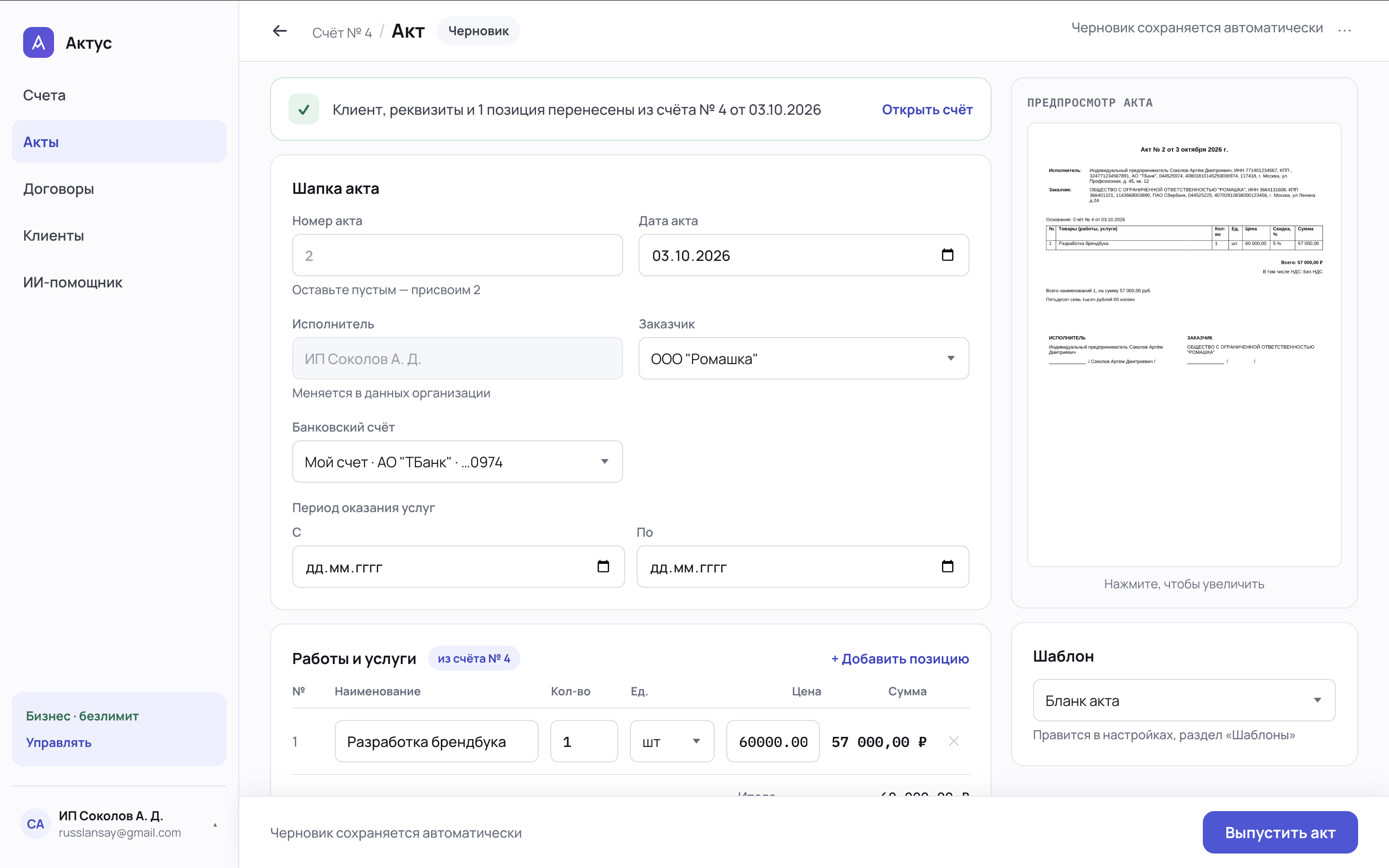Click the sum value 57 000,00 ₽
1389x868 pixels.
(x=879, y=742)
